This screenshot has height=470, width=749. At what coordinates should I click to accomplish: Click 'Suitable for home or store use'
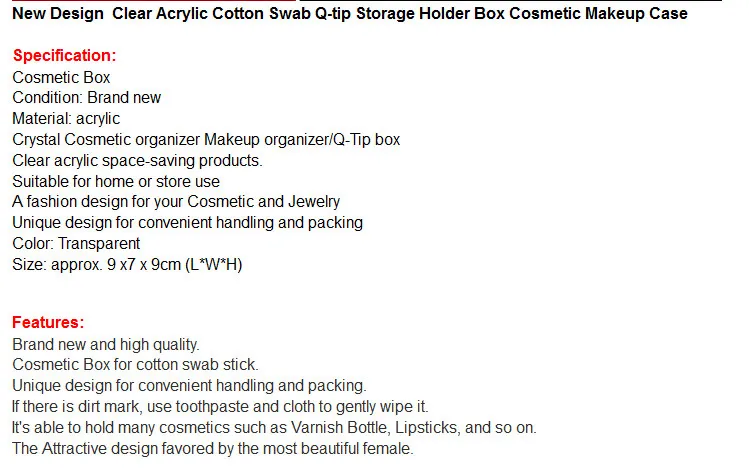click(116, 182)
